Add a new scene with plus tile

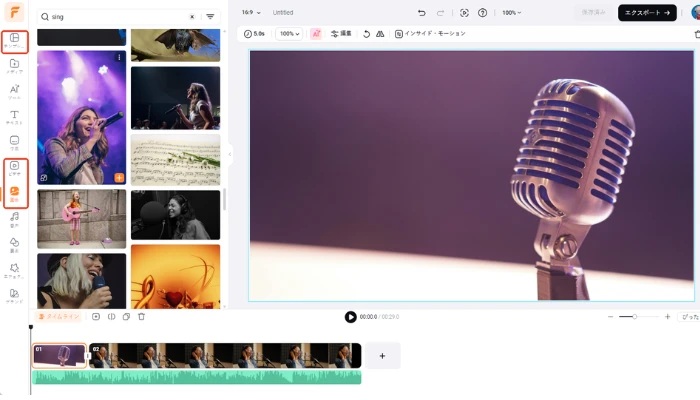pyautogui.click(x=383, y=356)
